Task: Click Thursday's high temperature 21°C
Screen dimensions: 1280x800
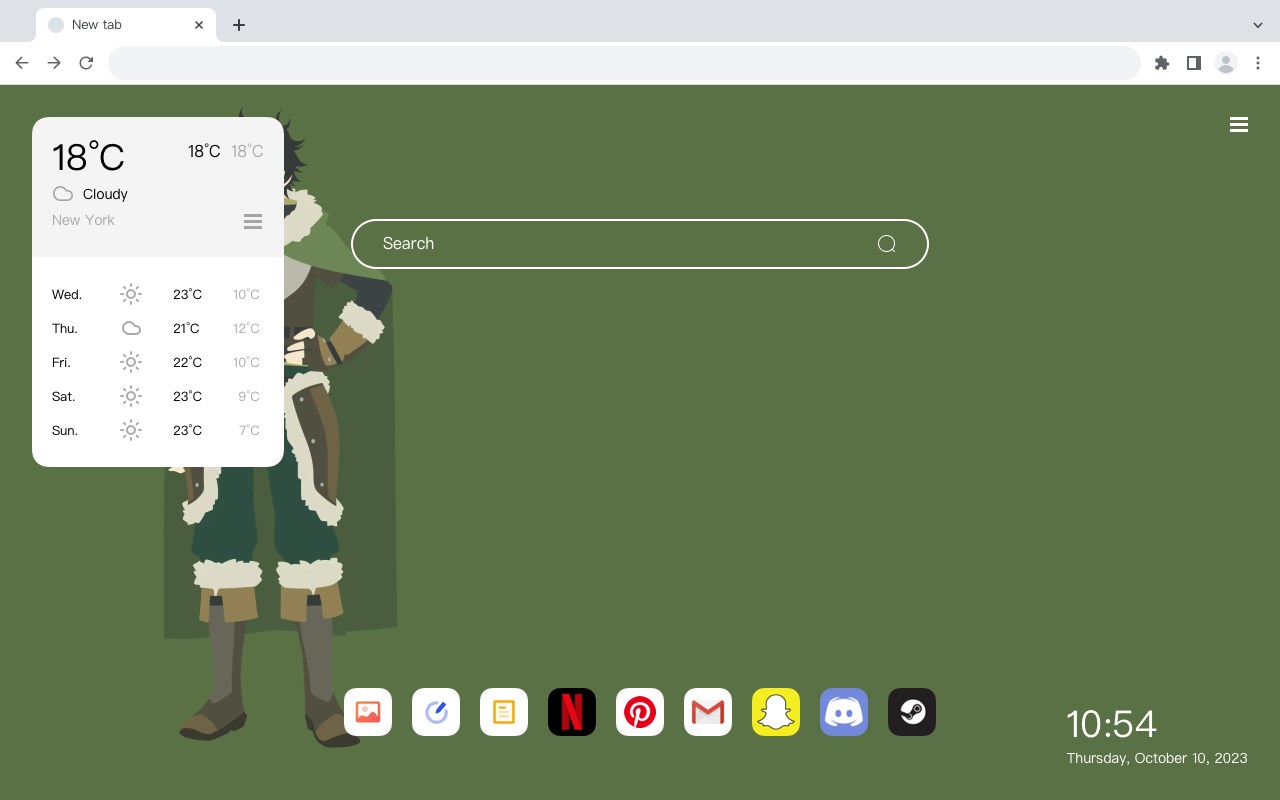Action: coord(187,328)
